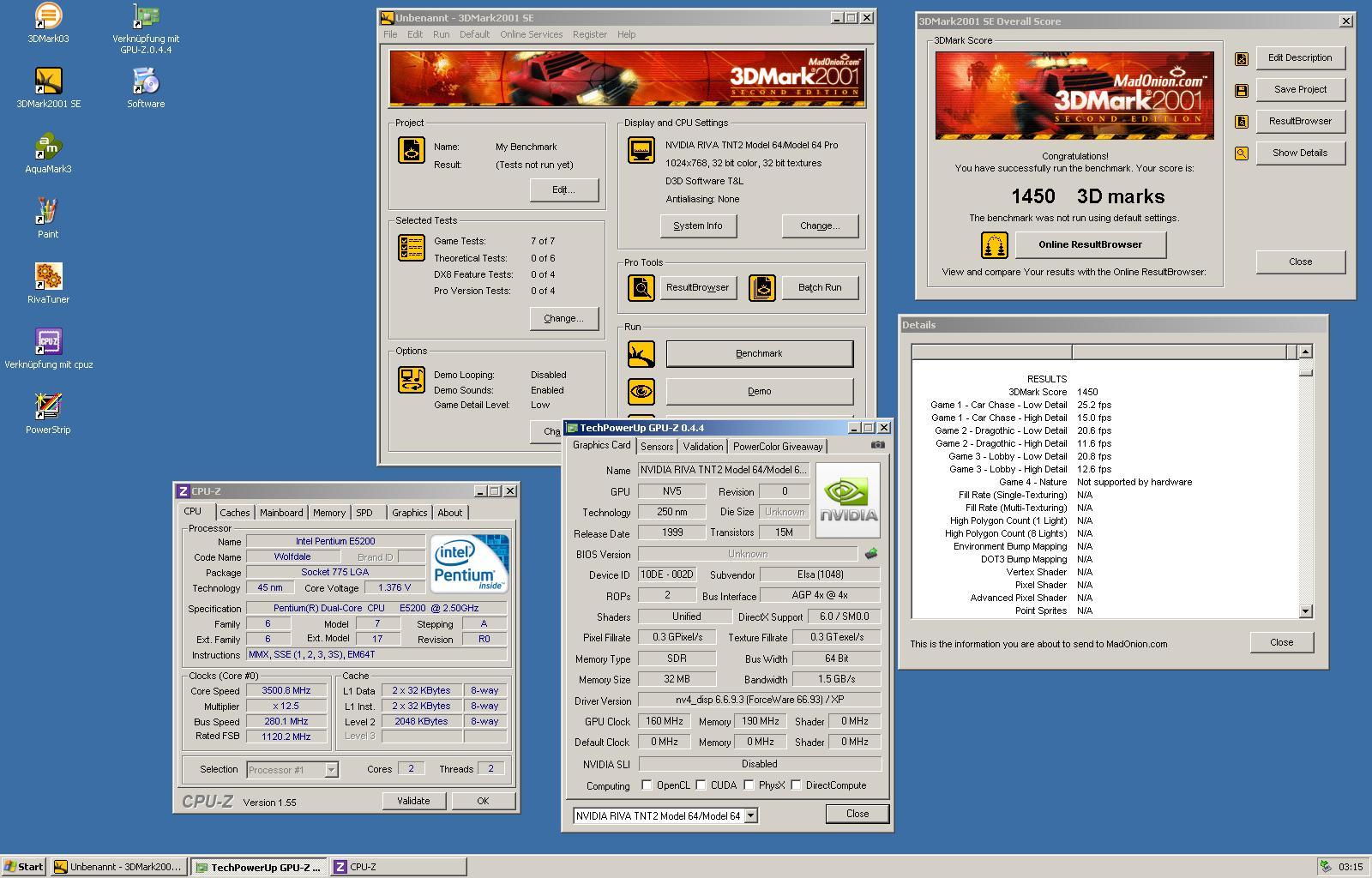This screenshot has height=878, width=1372.
Task: Open the Processor #1 selection dropdown in CPU-Z
Action: (331, 770)
